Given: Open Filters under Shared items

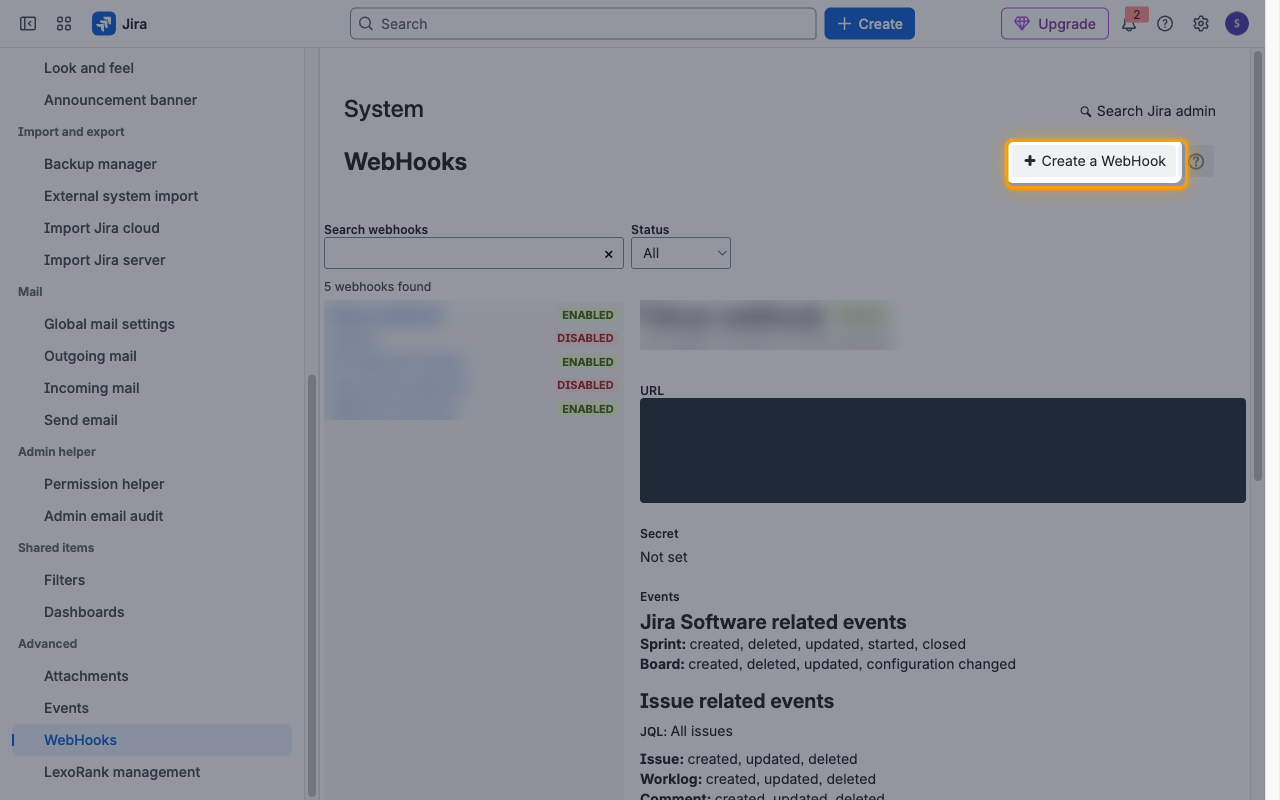Looking at the screenshot, I should coord(65,580).
